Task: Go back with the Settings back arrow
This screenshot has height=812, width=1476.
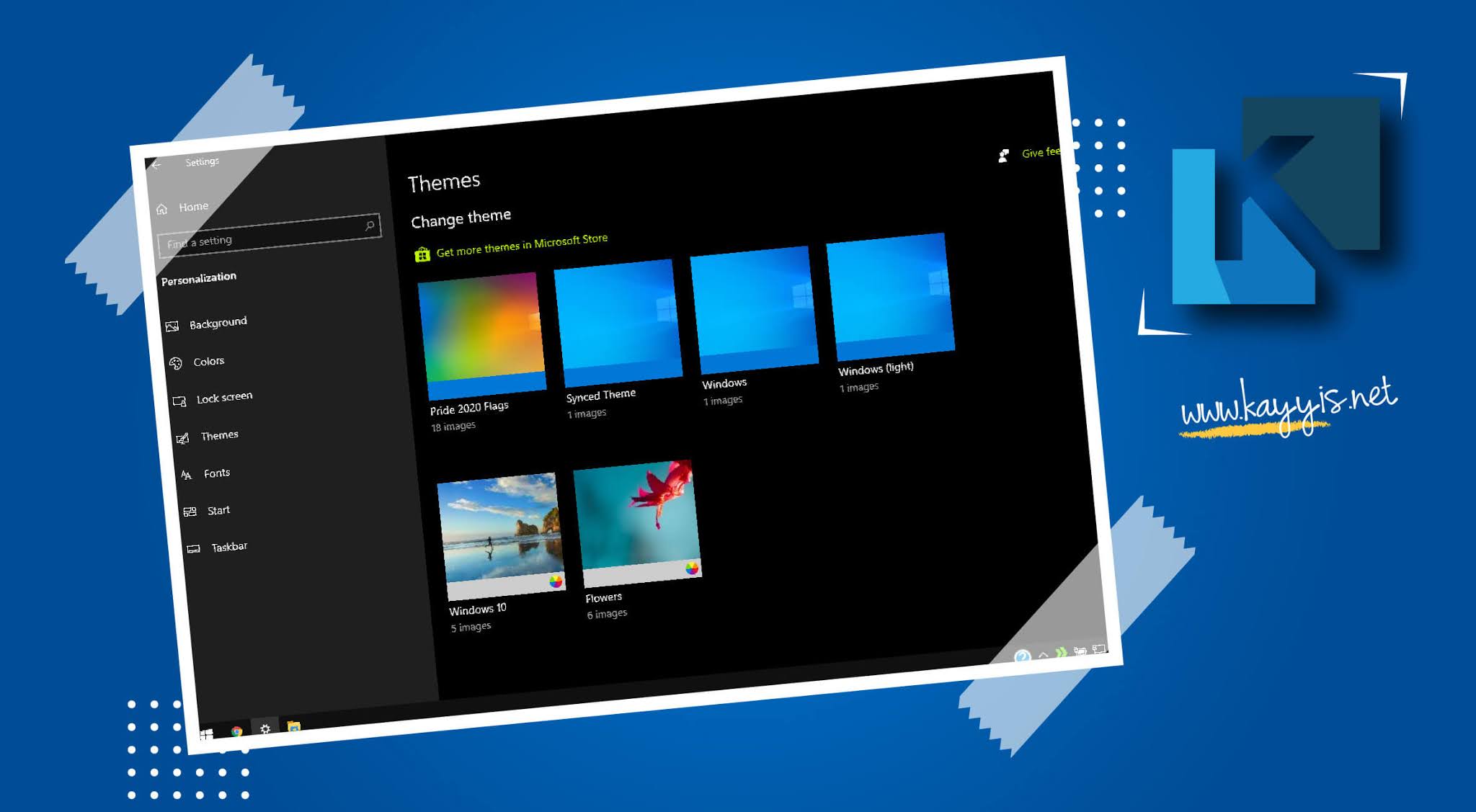Action: 156,165
